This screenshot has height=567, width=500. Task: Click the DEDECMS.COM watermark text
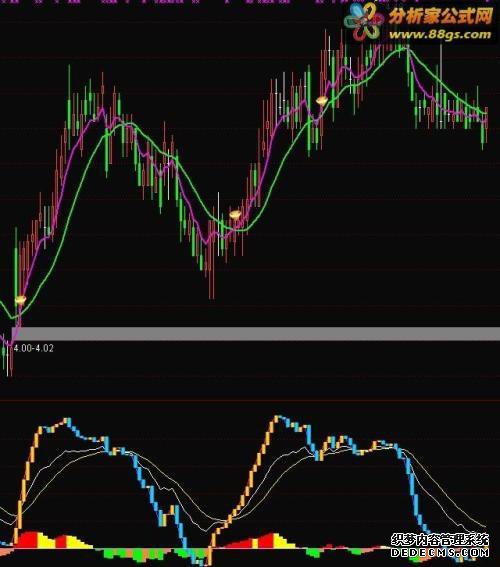pos(440,553)
